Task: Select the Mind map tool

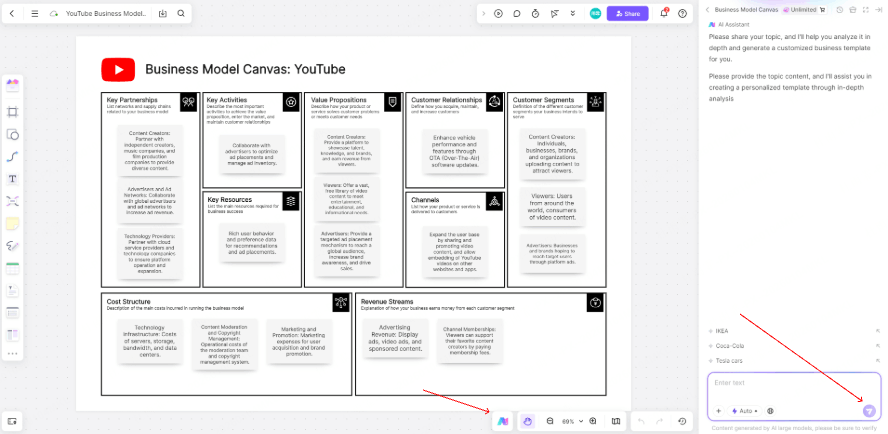Action: [x=12, y=201]
